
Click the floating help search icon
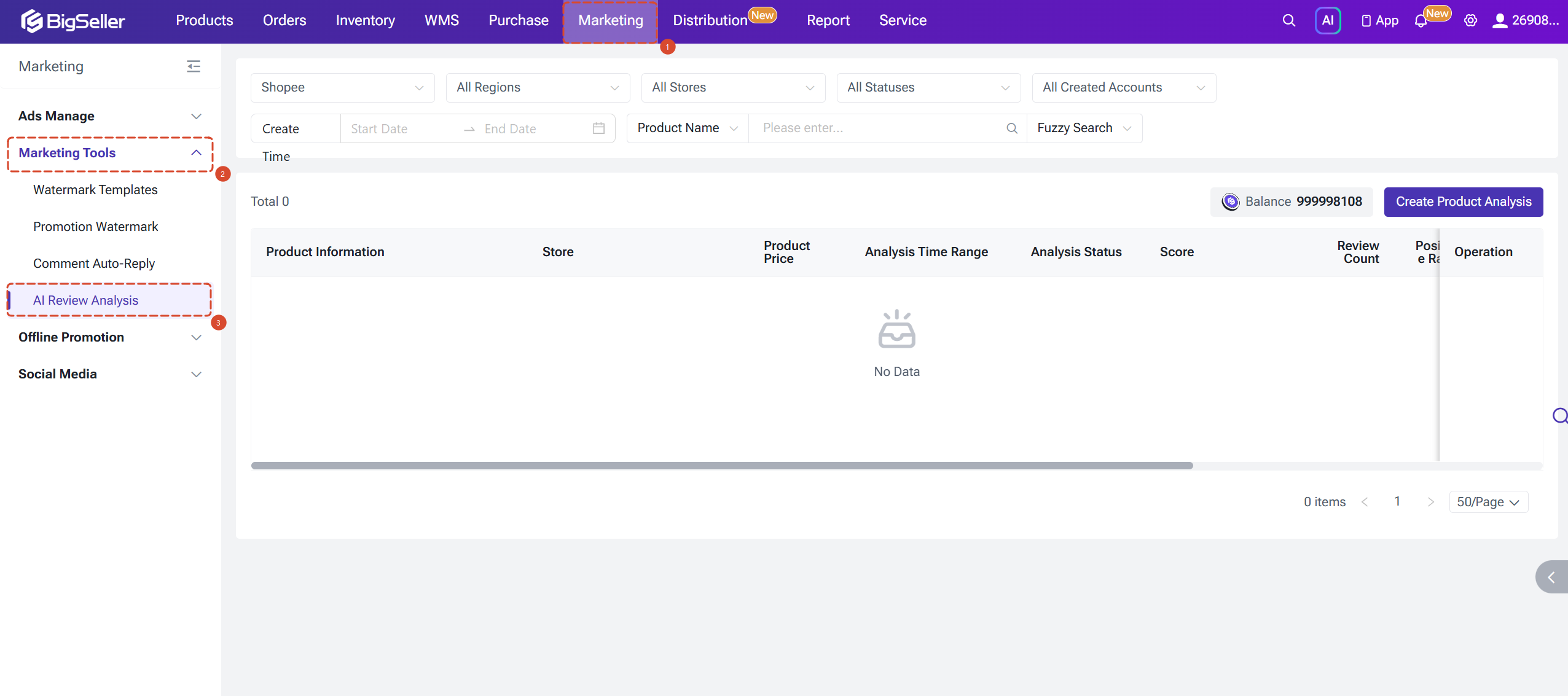coord(1559,416)
